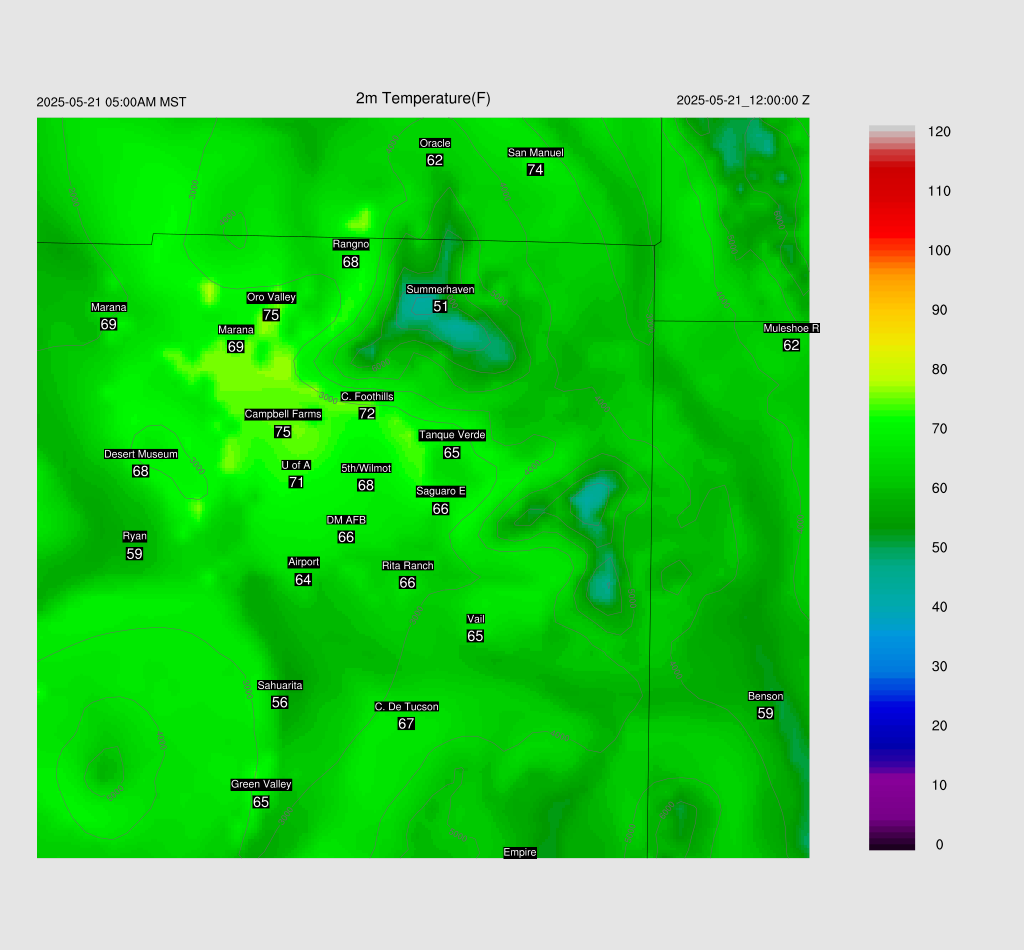Click San Manuel's temperature value 74

click(x=535, y=170)
